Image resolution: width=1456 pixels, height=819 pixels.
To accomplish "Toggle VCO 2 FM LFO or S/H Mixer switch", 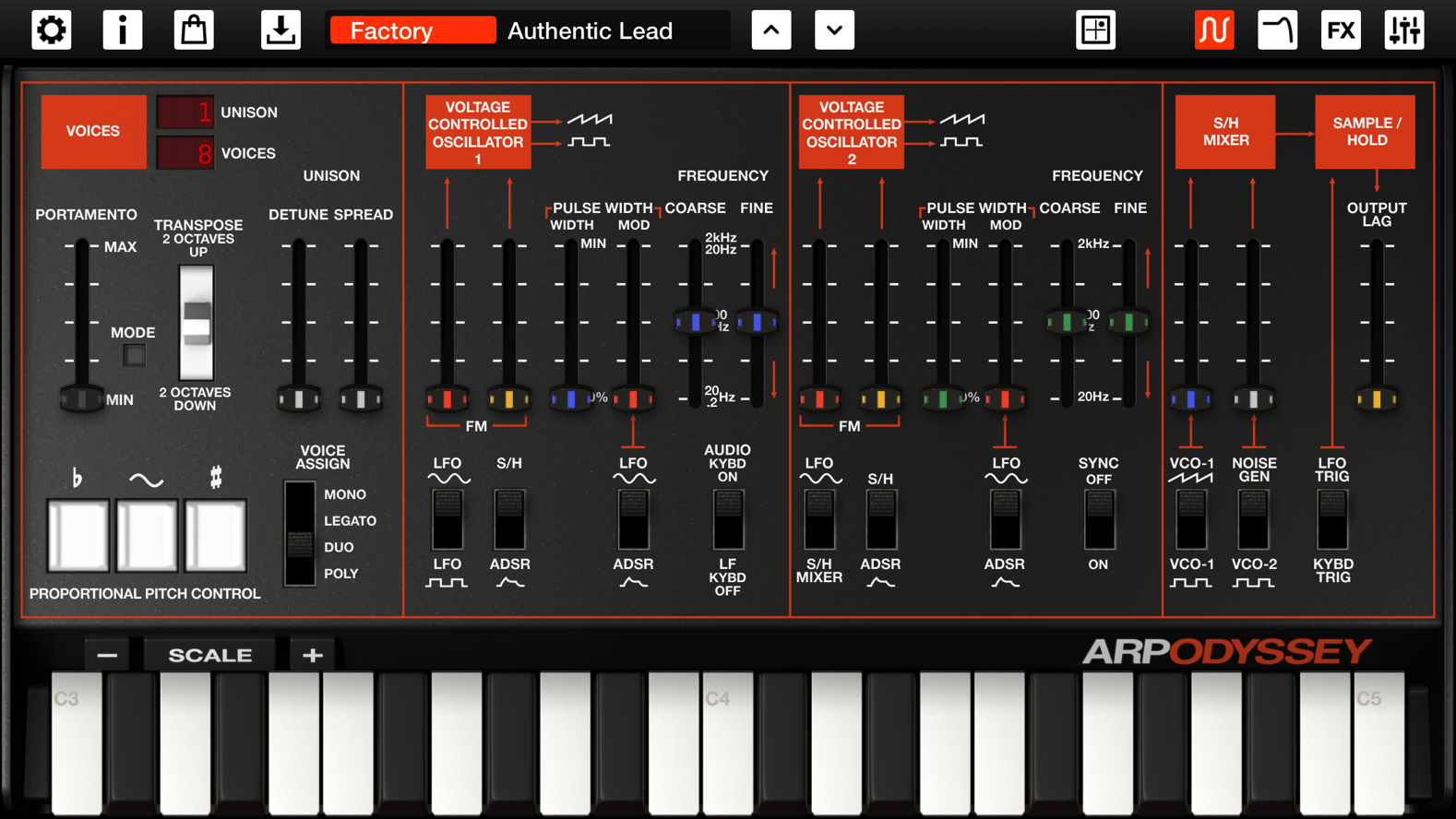I will [x=819, y=519].
